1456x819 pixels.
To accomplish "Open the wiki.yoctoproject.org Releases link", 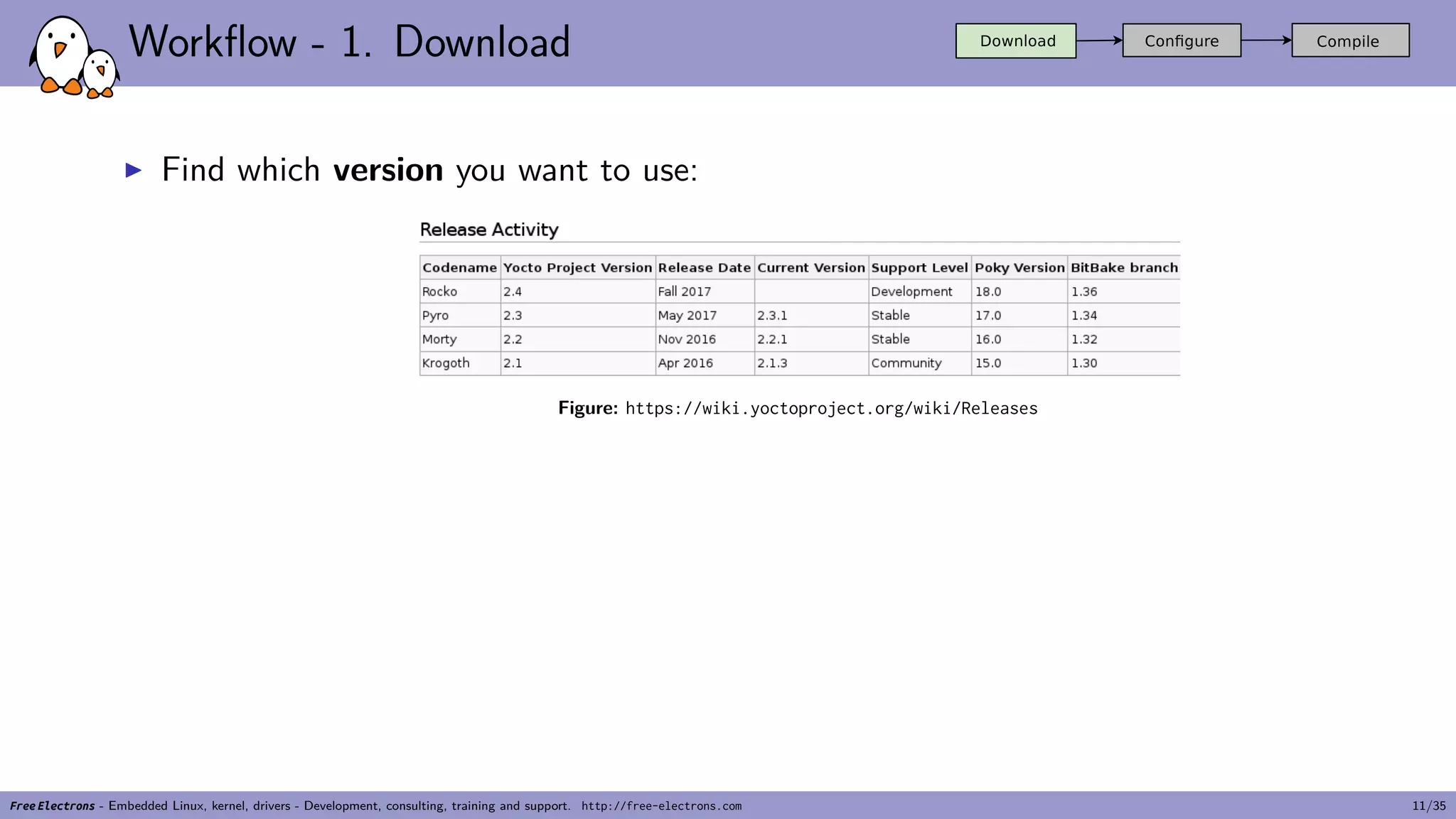I will coord(831,408).
